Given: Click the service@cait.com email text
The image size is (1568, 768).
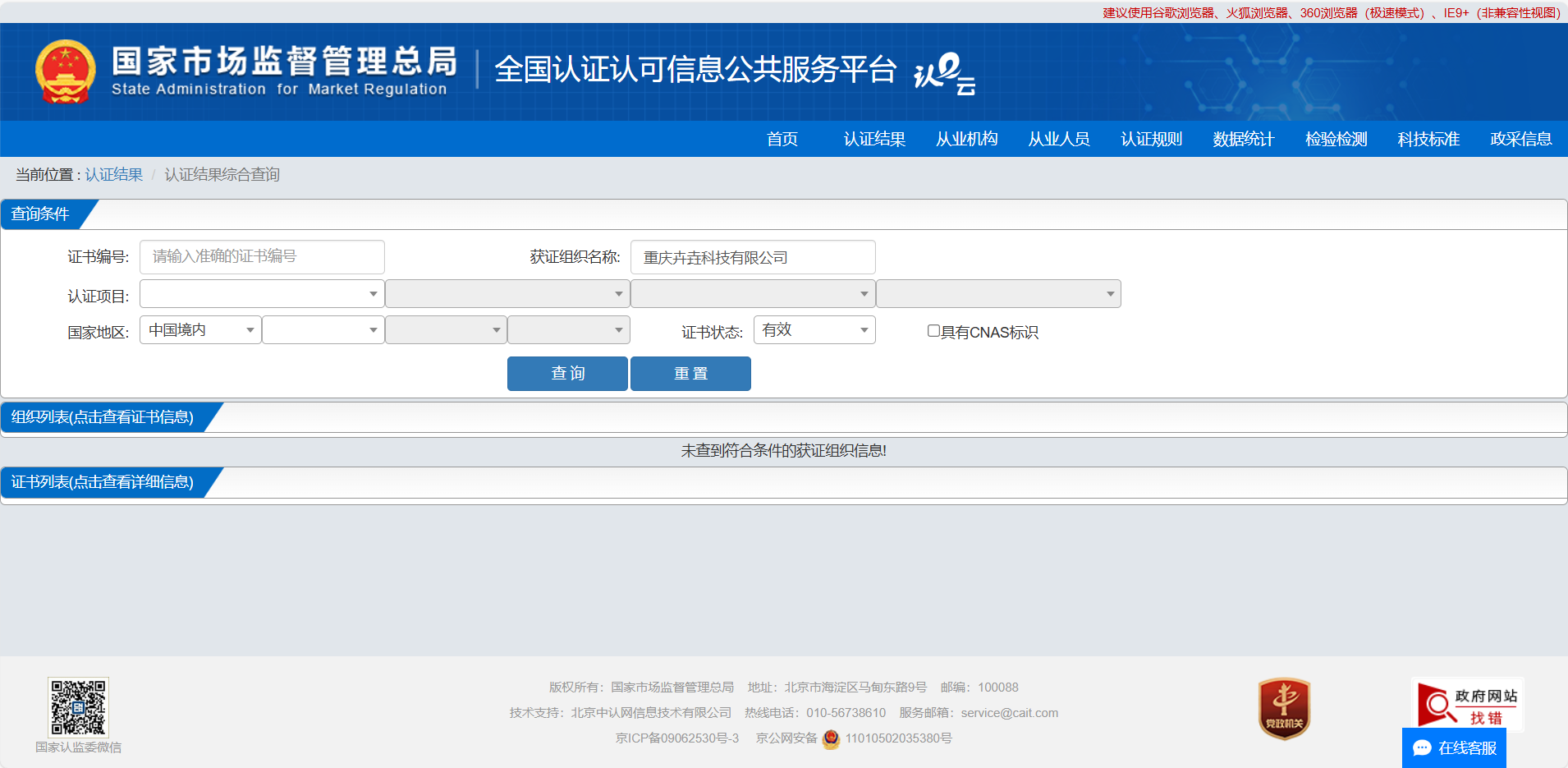Looking at the screenshot, I should (1010, 713).
